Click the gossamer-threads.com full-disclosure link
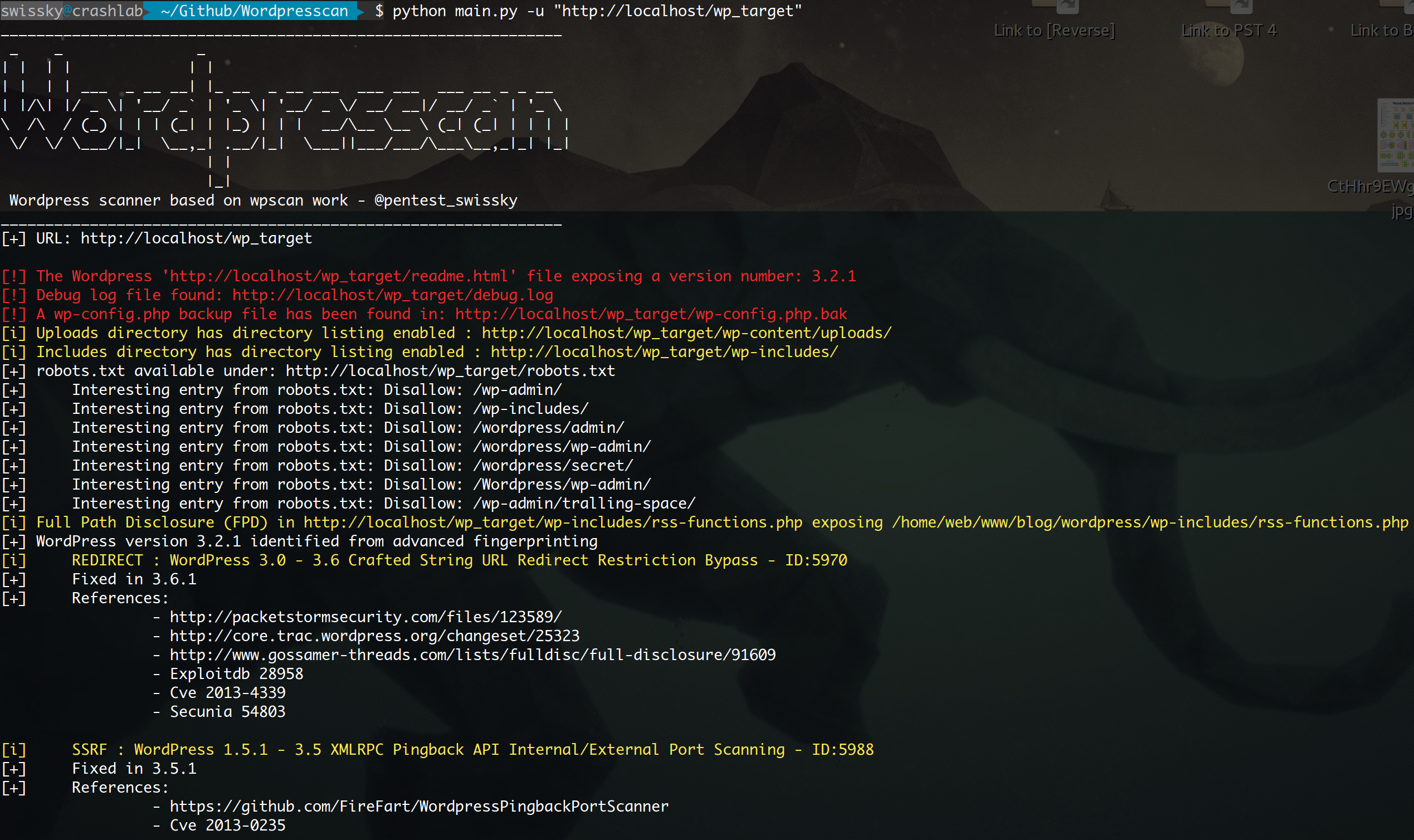Viewport: 1414px width, 840px height. click(472, 655)
